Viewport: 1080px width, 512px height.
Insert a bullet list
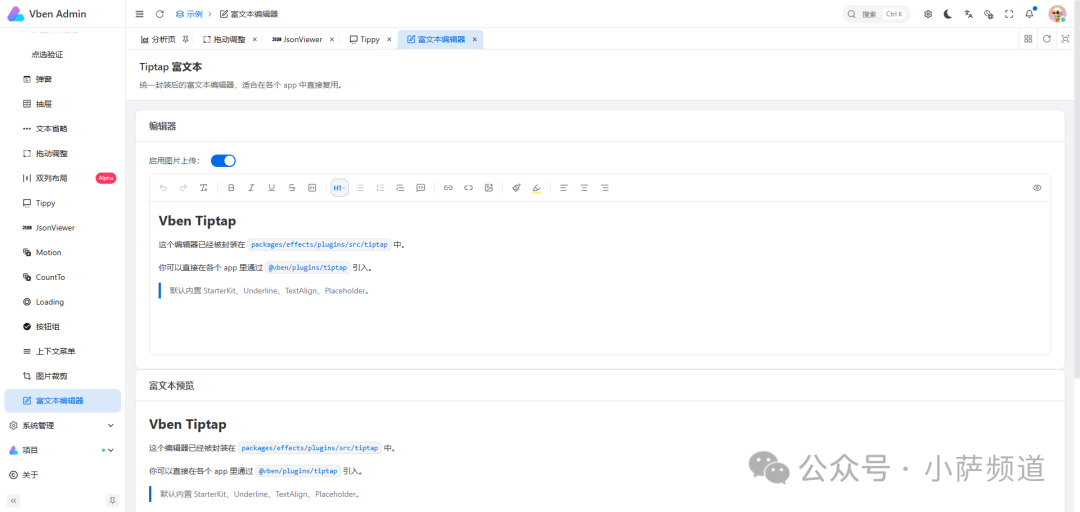[x=360, y=187]
